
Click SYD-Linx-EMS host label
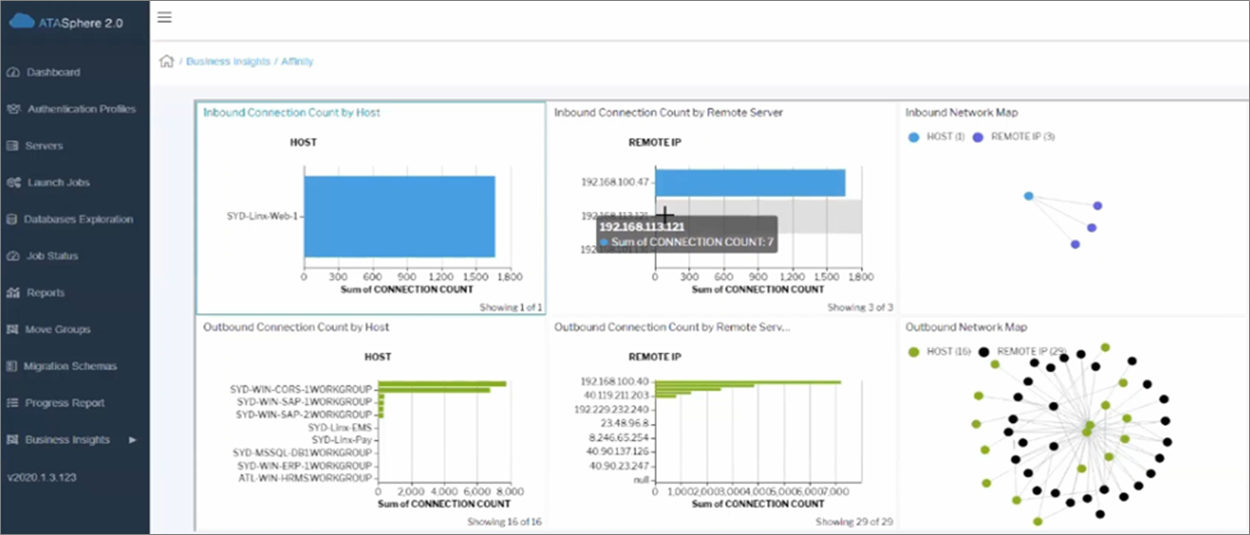click(x=341, y=427)
